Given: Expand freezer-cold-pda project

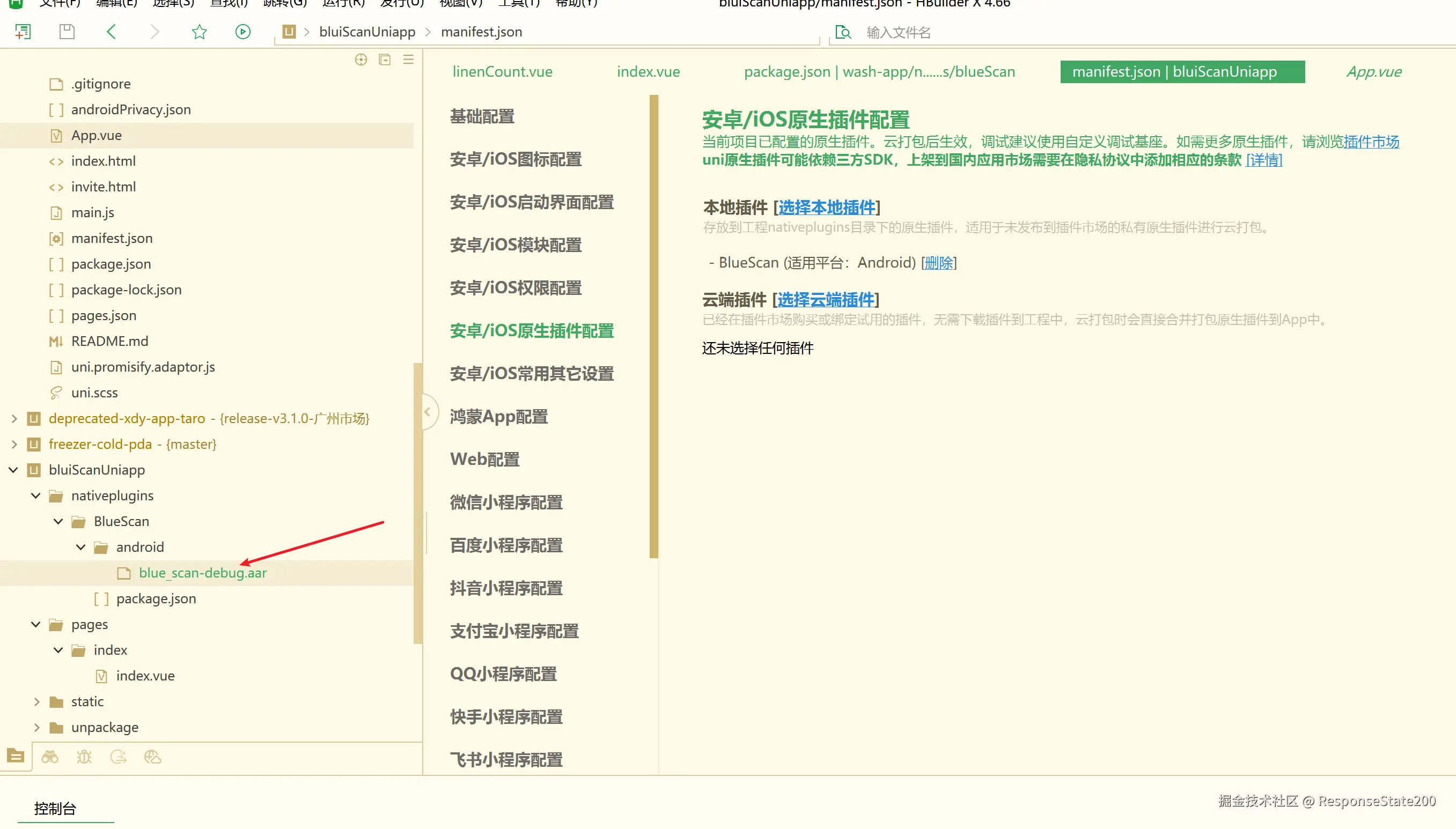Looking at the screenshot, I should pyautogui.click(x=13, y=444).
